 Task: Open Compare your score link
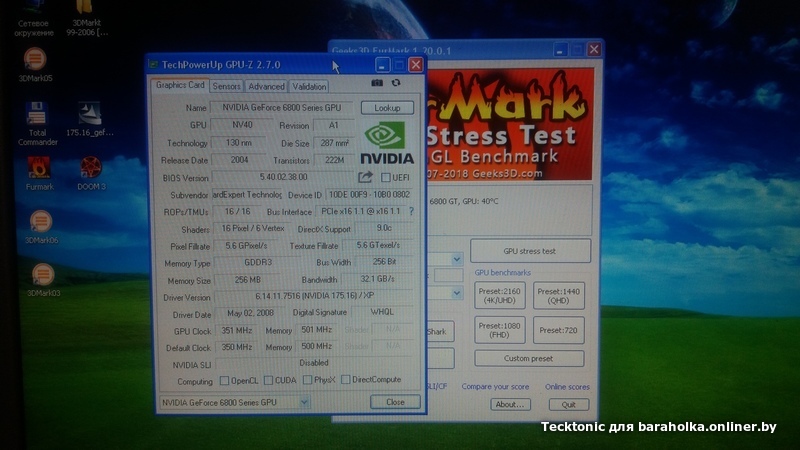point(495,386)
